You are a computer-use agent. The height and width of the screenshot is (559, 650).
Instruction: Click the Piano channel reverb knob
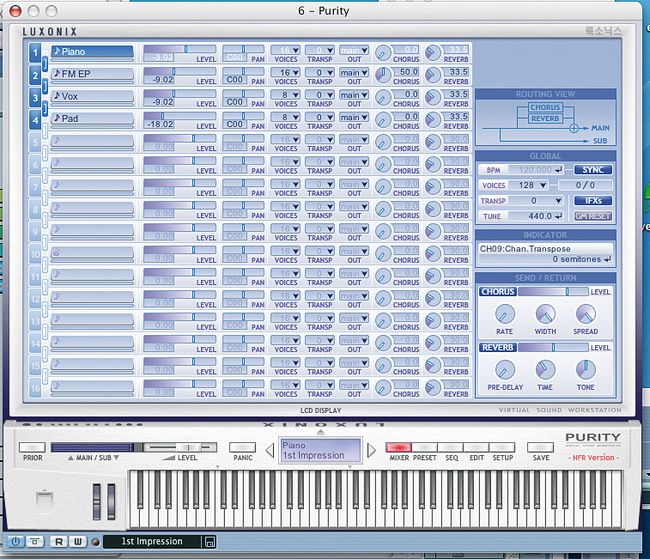click(x=433, y=52)
